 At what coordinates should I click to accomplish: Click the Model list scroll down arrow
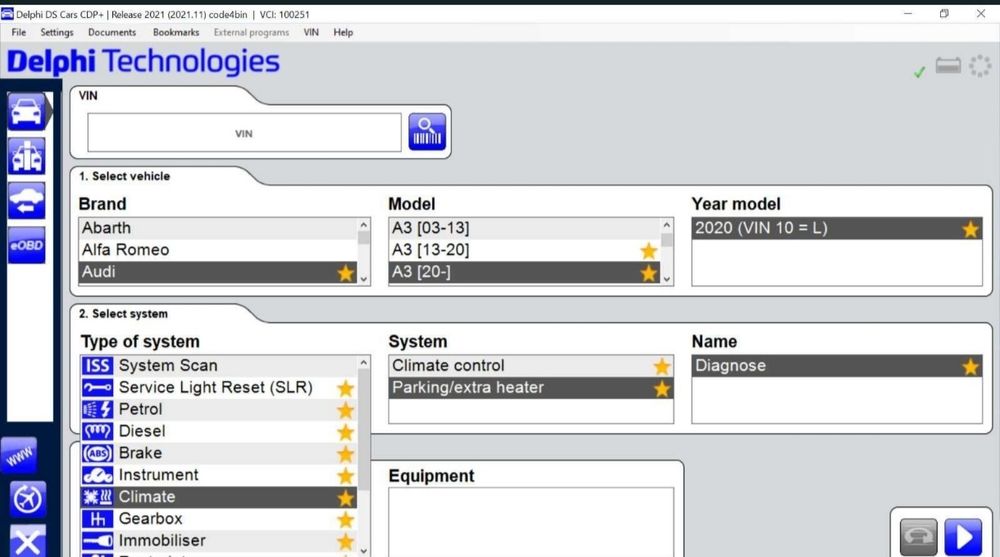tap(666, 279)
